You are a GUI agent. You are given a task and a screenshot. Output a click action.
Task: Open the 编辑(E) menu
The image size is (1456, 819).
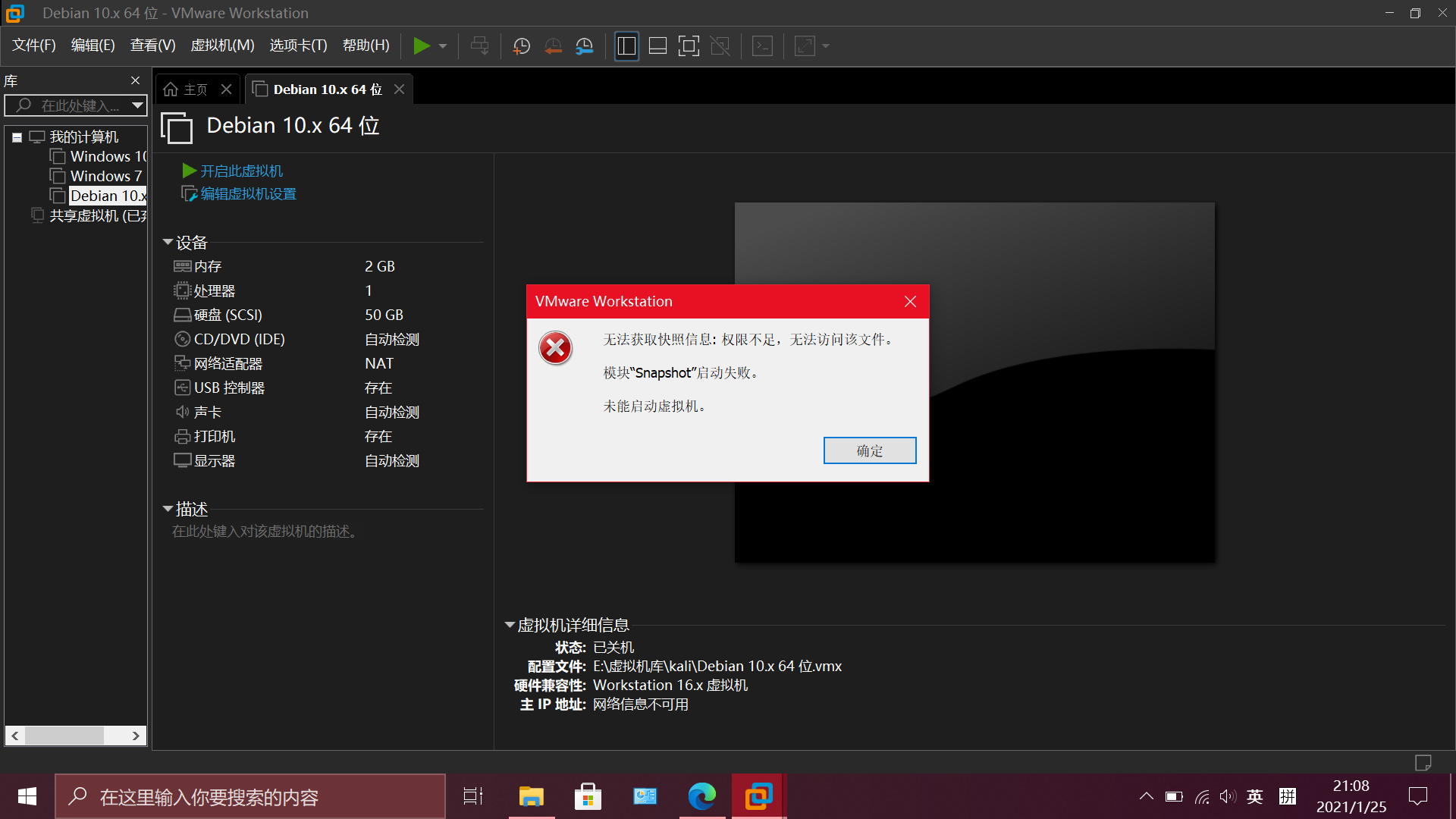pyautogui.click(x=93, y=45)
